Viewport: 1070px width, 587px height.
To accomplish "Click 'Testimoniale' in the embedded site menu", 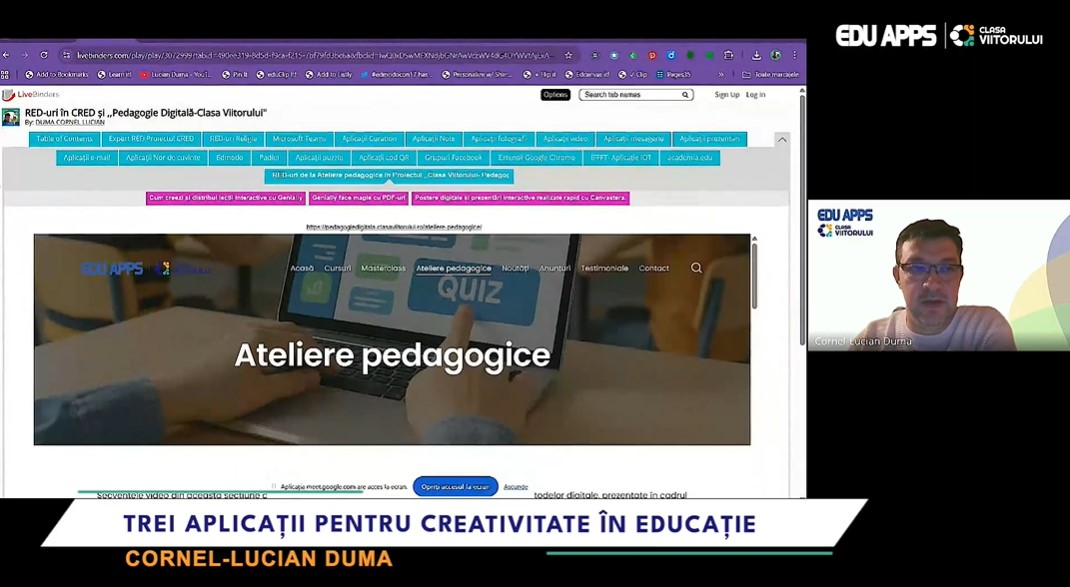I will coord(605,268).
